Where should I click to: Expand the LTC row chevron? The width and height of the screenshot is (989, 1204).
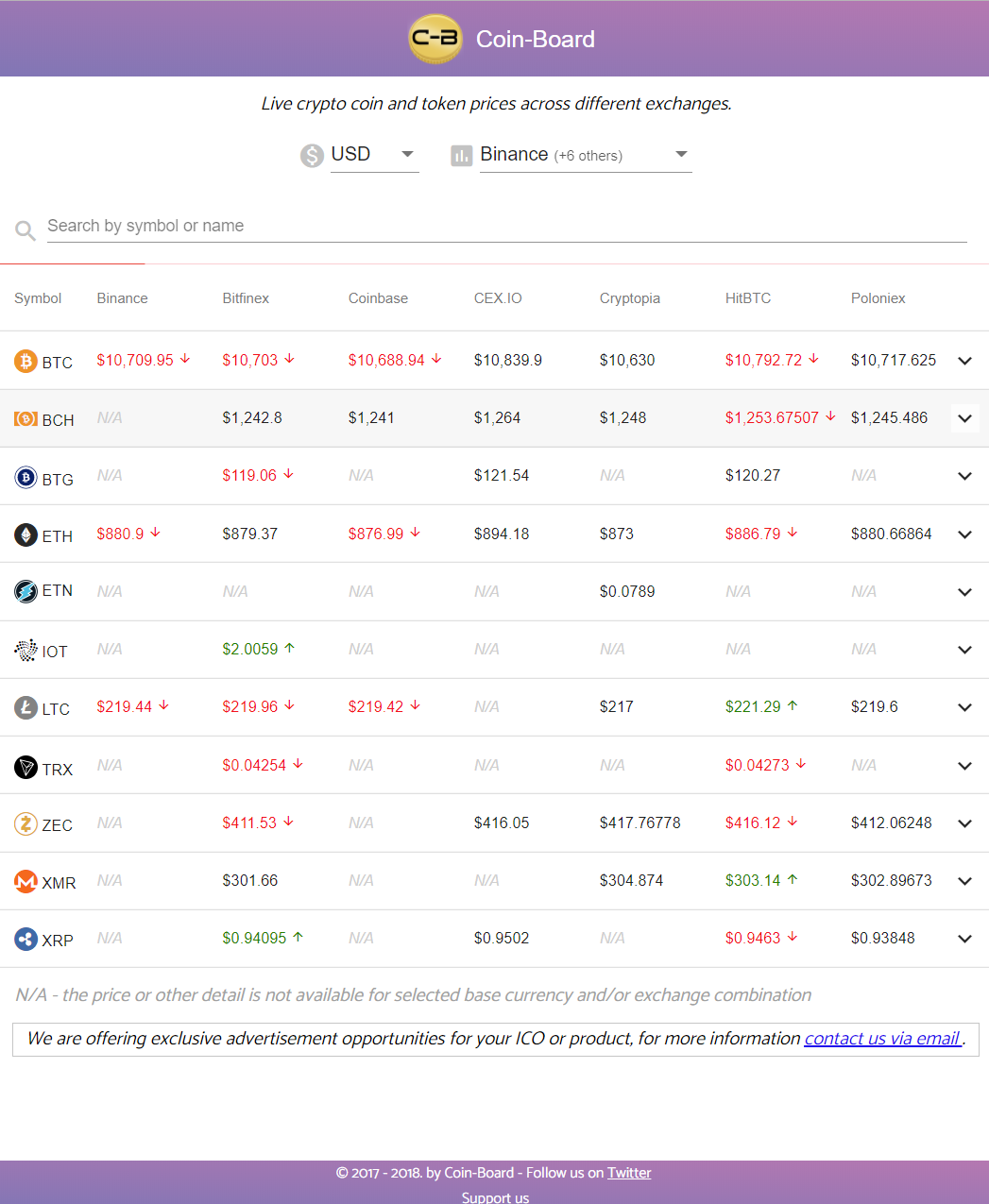pyautogui.click(x=964, y=707)
